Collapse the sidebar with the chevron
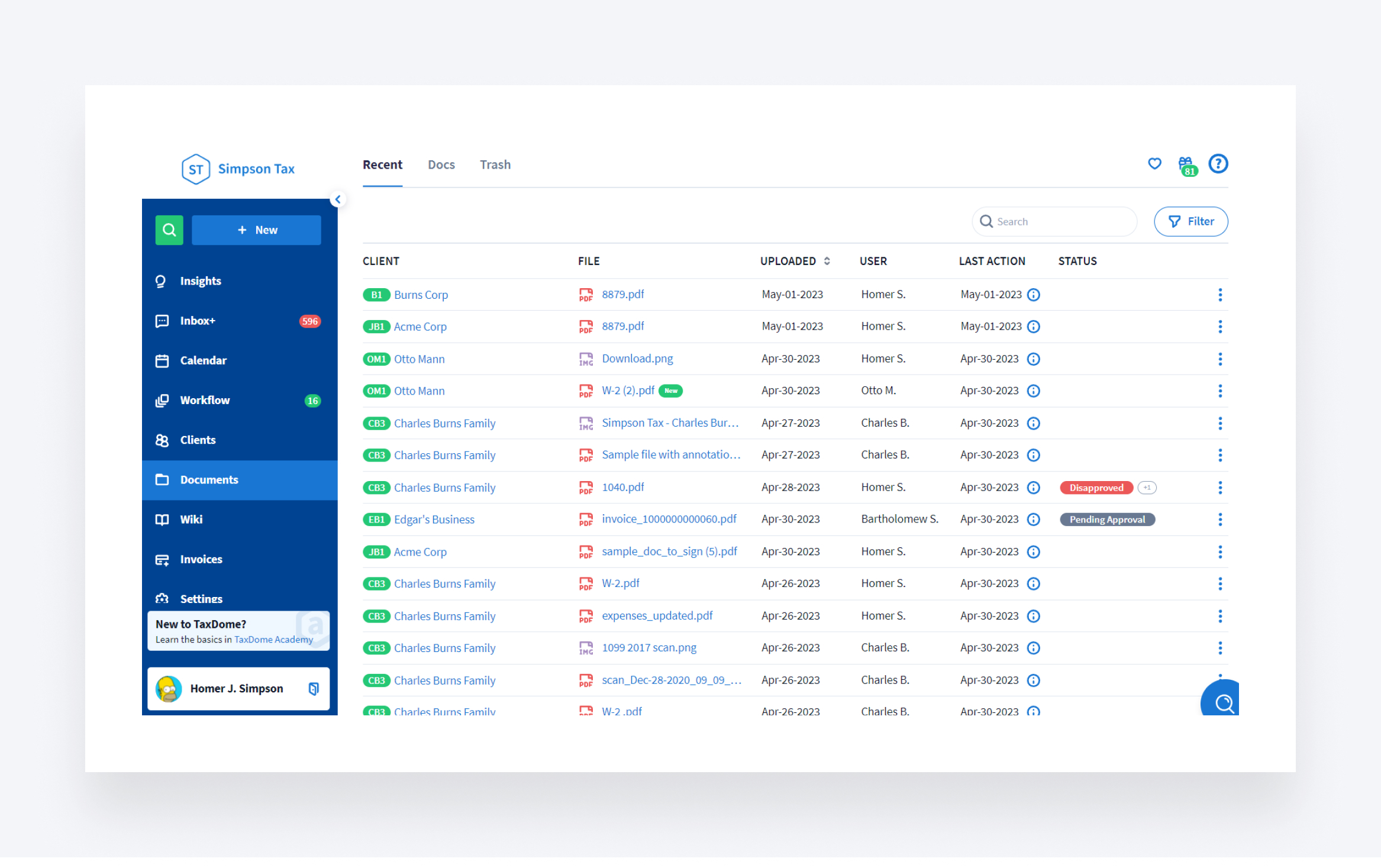 pos(338,199)
